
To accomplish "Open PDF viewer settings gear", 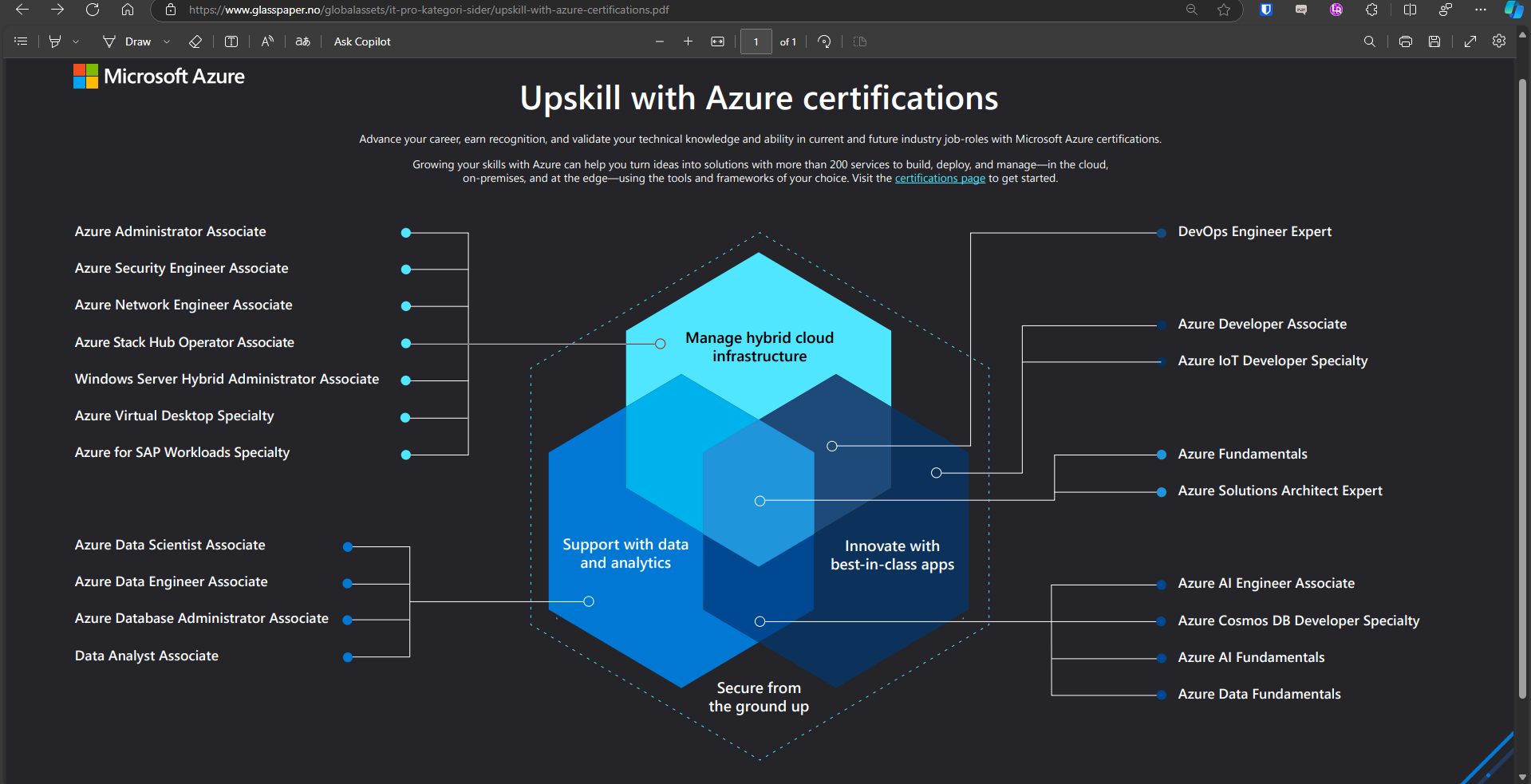I will 1499,41.
